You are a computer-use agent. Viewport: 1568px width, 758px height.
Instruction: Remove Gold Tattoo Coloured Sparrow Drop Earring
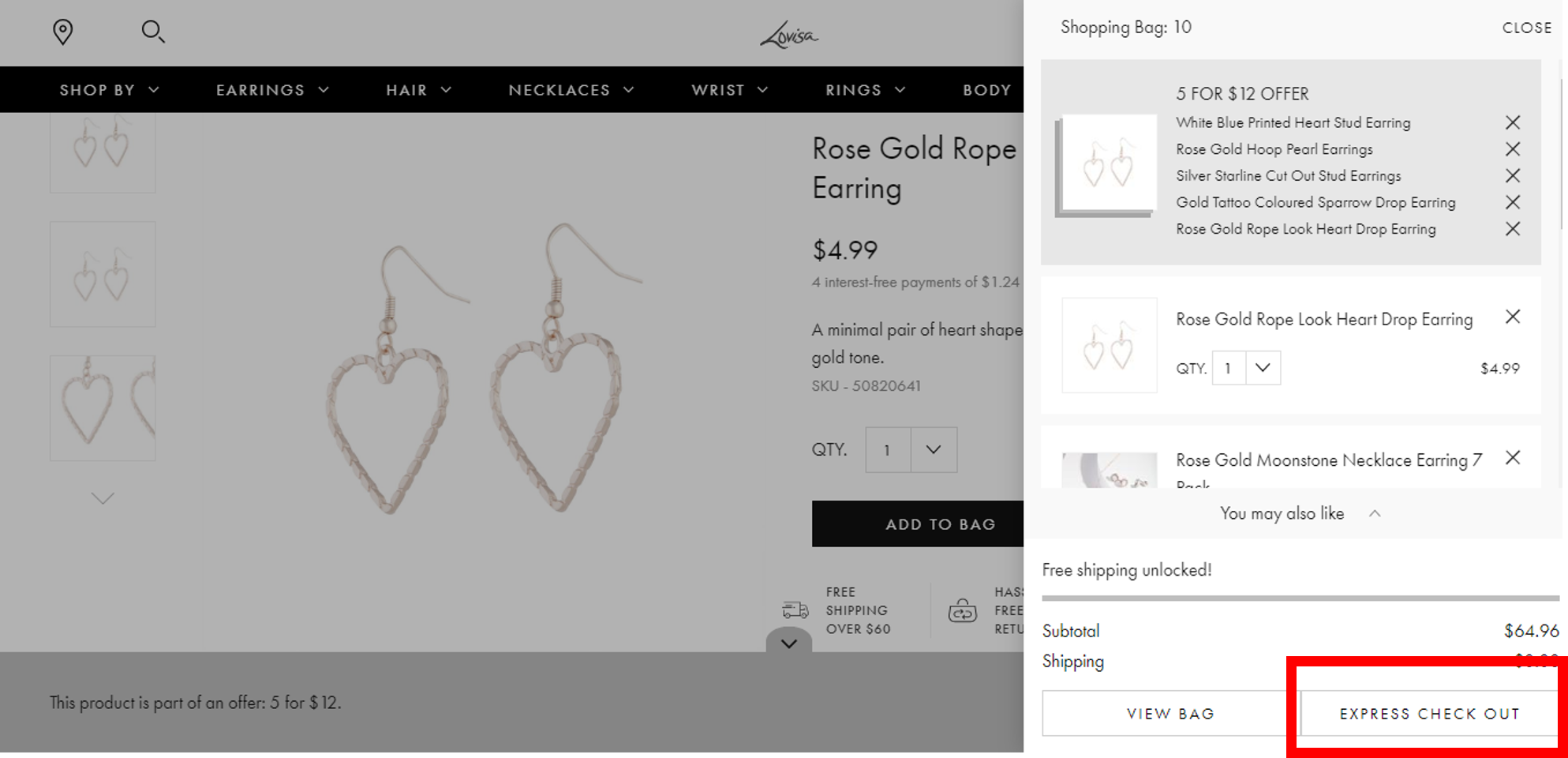(1512, 202)
